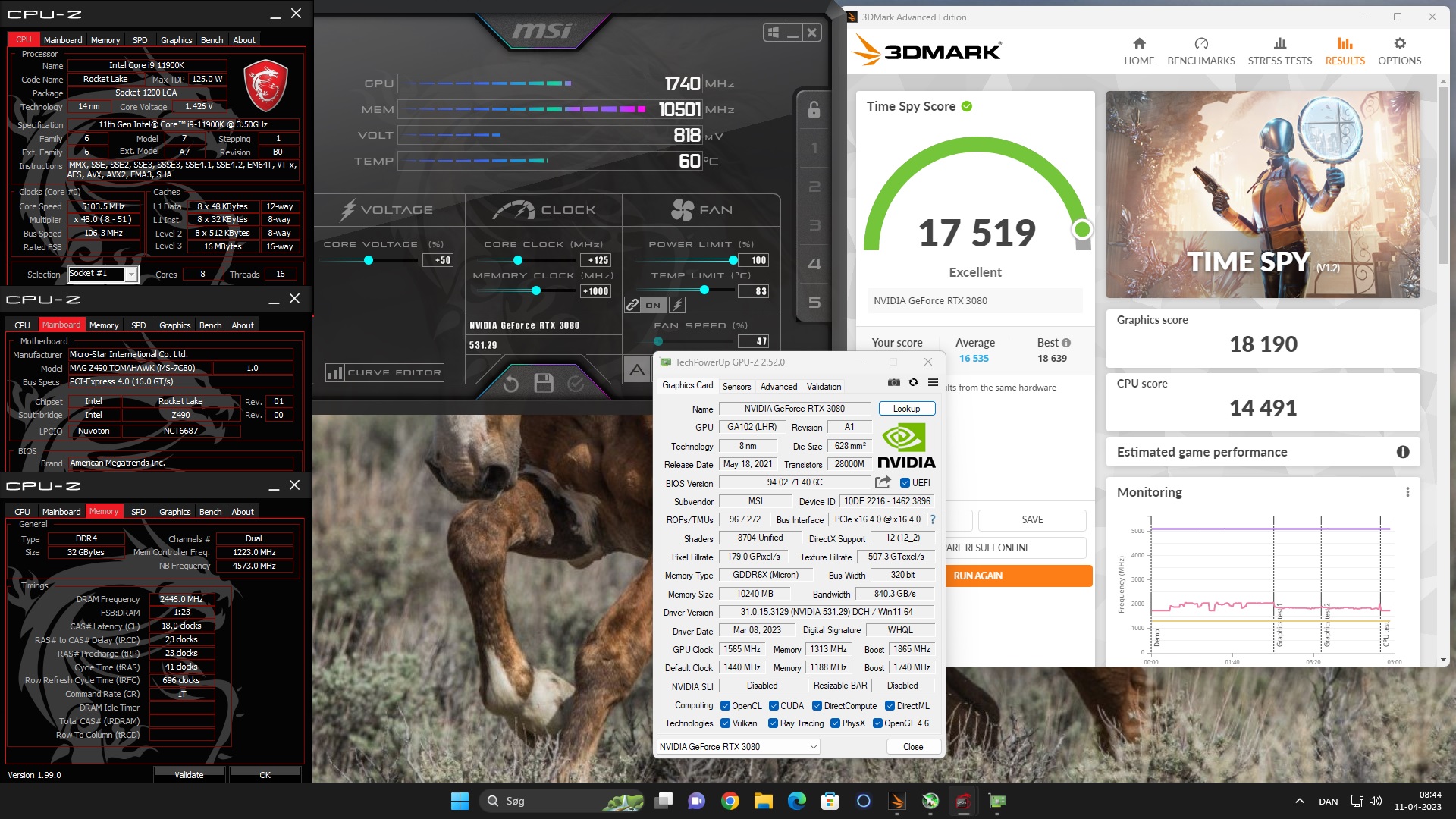Click the Estimated game performance info icon
Screen dimensions: 1456x819
pyautogui.click(x=1403, y=452)
